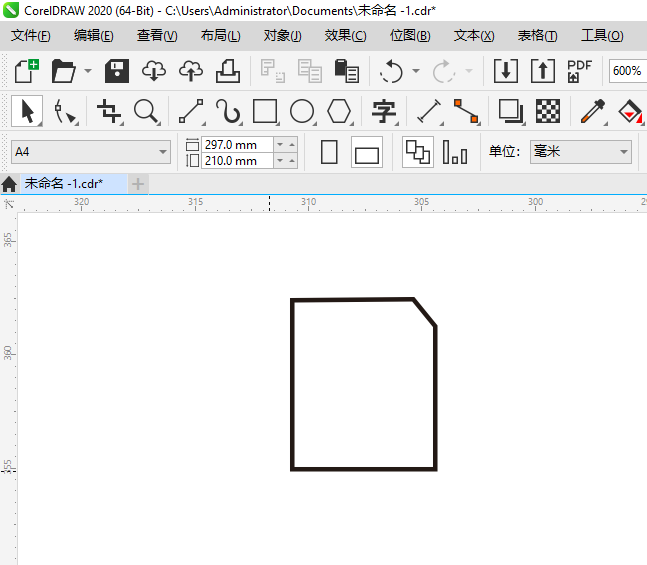This screenshot has width=647, height=565.
Task: Select the Text tool
Action: [384, 111]
